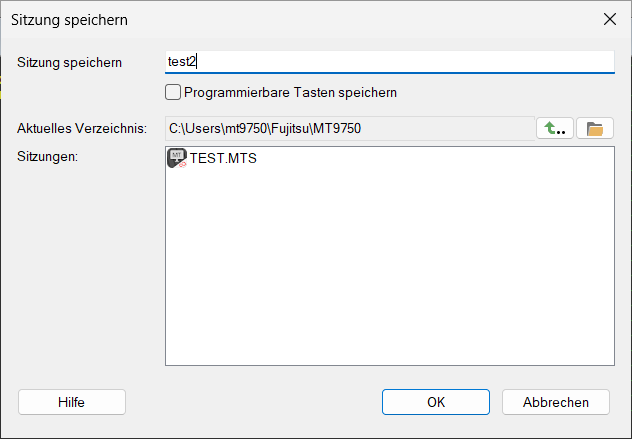The height and width of the screenshot is (439, 632).
Task: Click the TEST.MTS session file icon
Action: (177, 157)
